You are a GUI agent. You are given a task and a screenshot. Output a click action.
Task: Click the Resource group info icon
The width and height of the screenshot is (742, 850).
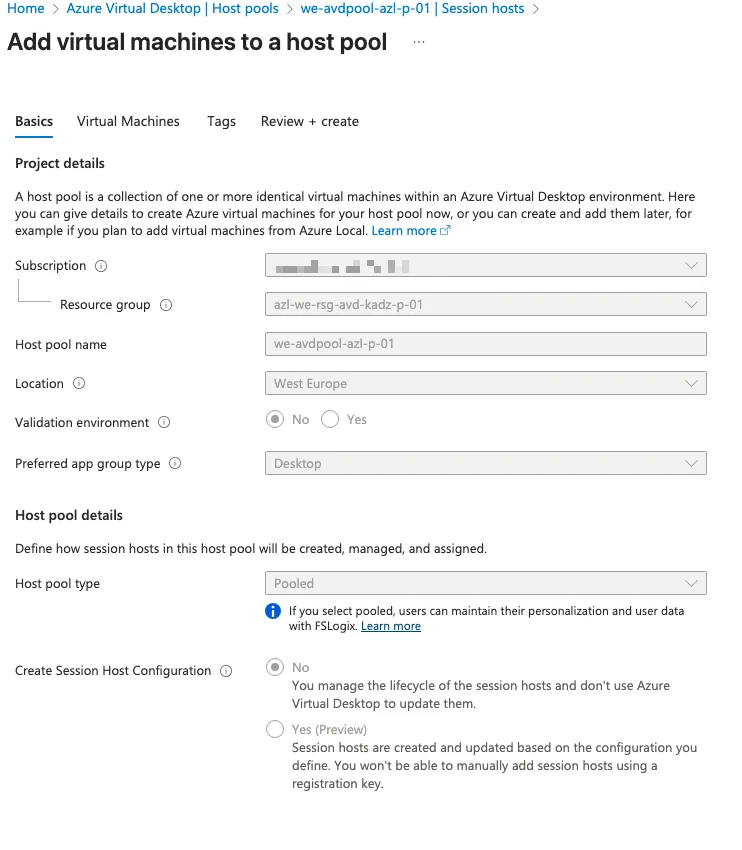tap(166, 305)
